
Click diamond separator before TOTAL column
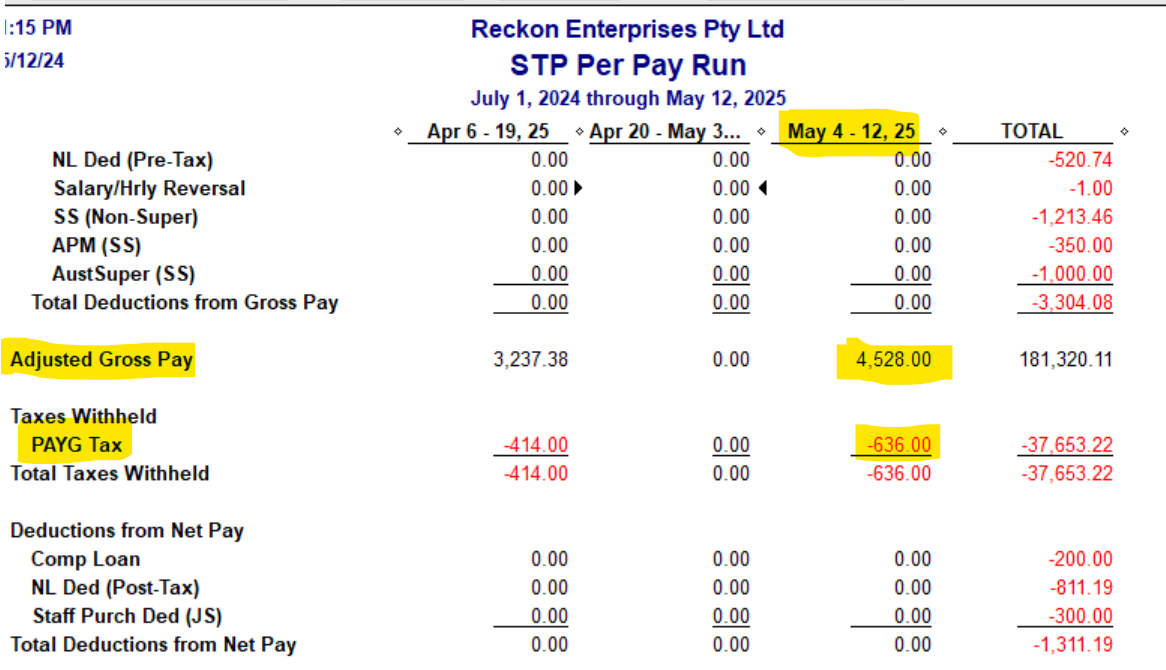tap(942, 132)
